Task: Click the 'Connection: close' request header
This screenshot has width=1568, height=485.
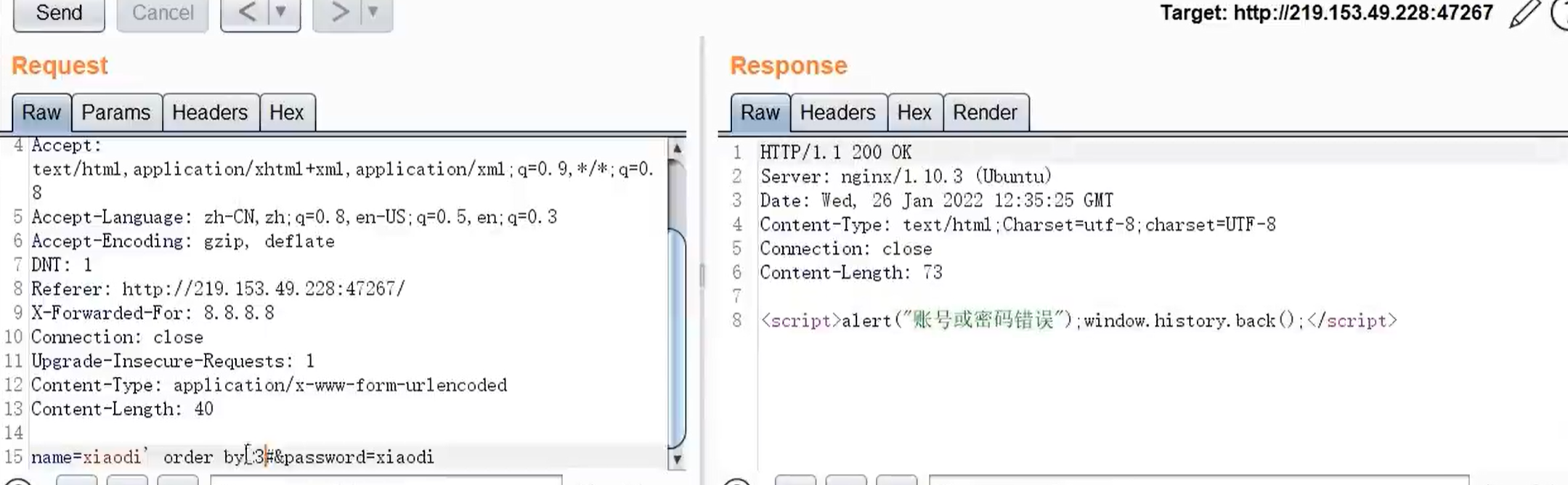Action: (x=117, y=337)
